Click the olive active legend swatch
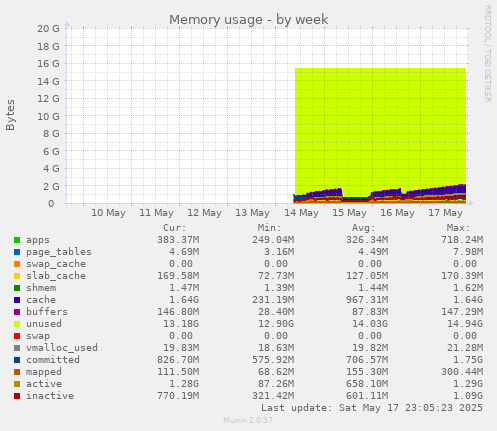 click(x=17, y=384)
